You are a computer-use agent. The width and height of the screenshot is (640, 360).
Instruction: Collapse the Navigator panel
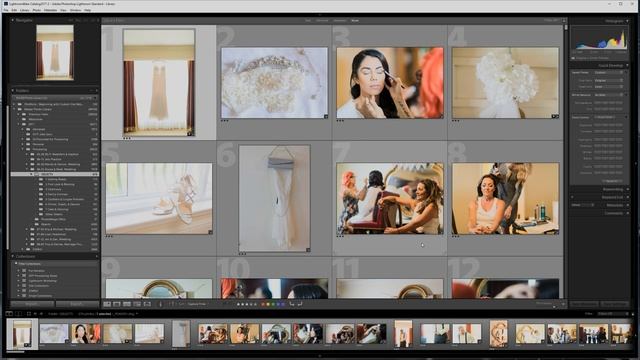(13, 20)
